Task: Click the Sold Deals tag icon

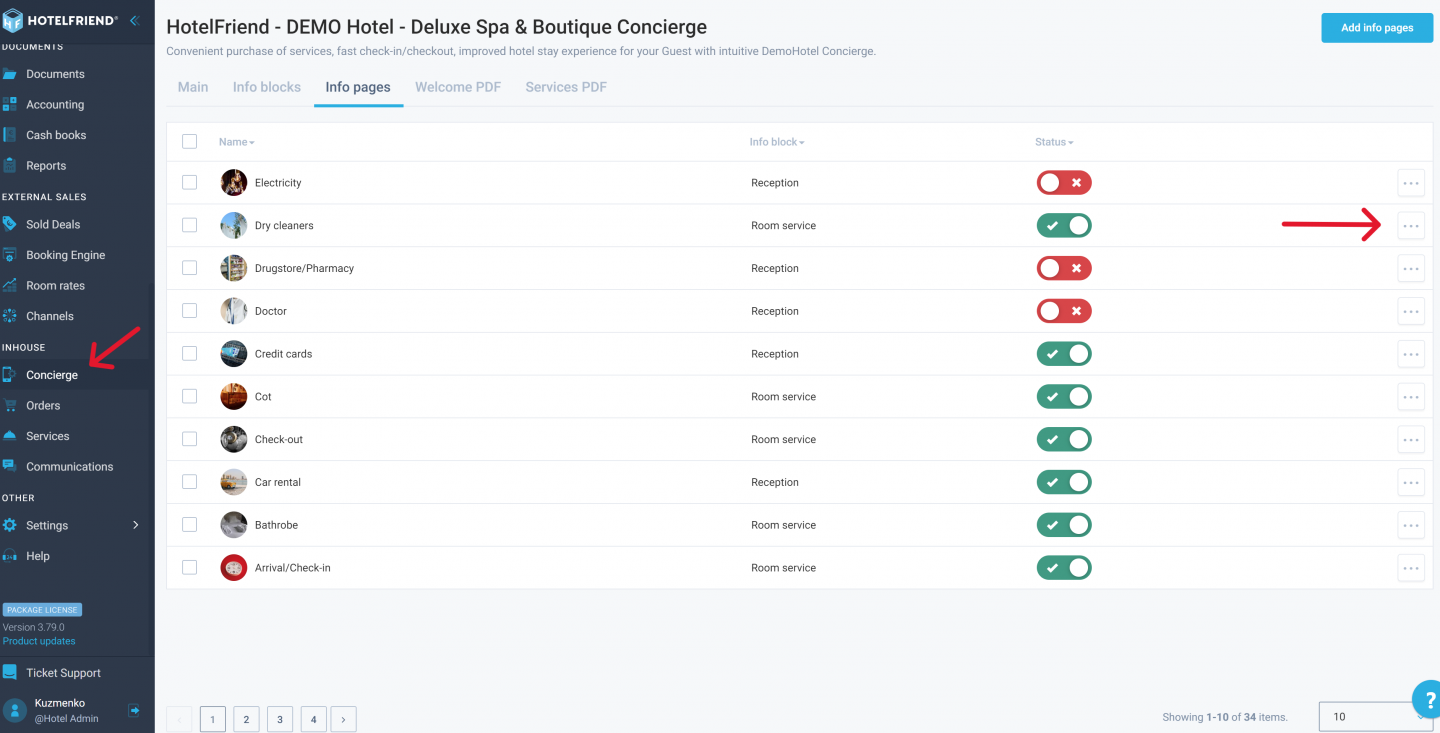Action: pyautogui.click(x=10, y=224)
